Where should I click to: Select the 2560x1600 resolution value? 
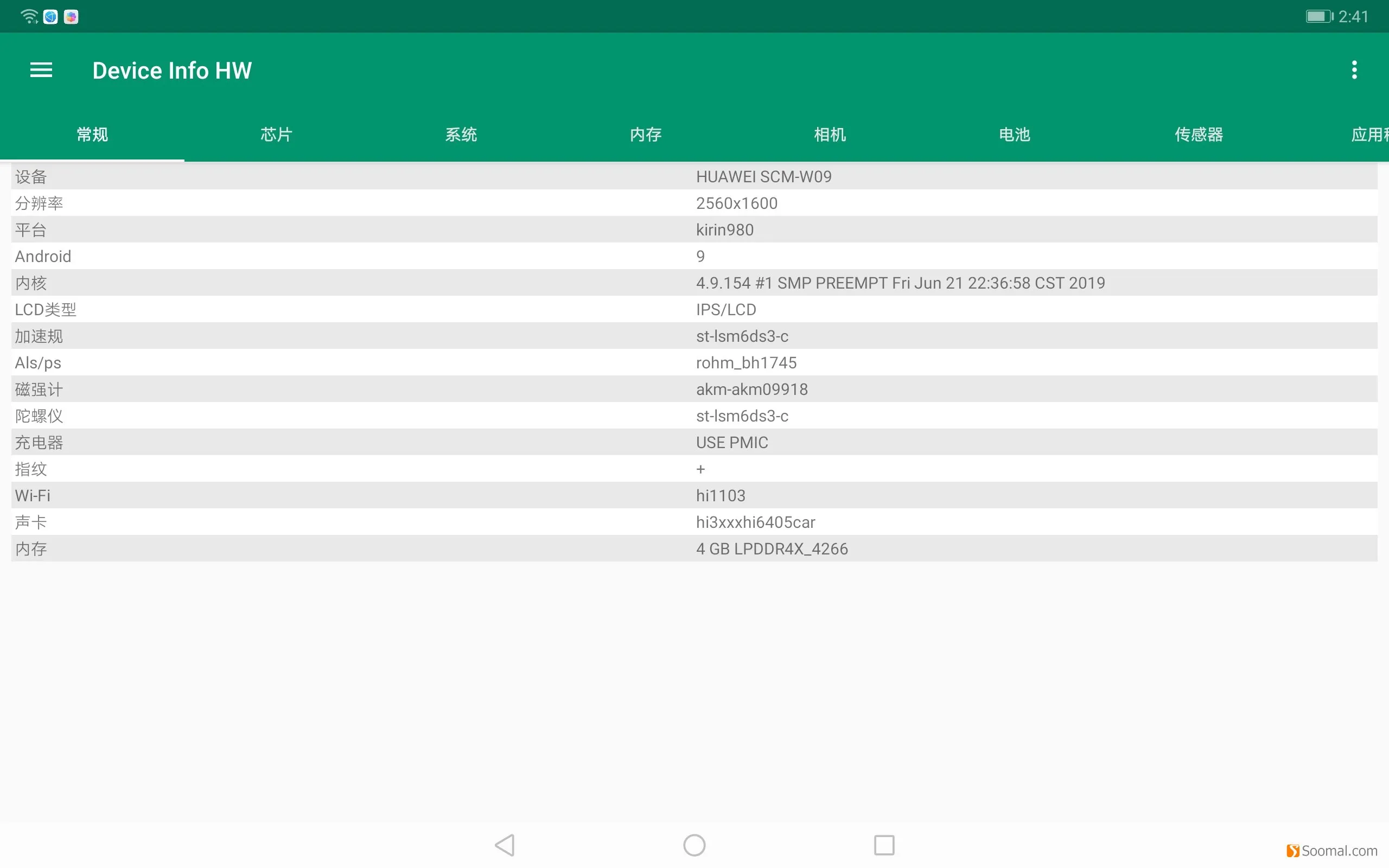pyautogui.click(x=736, y=203)
